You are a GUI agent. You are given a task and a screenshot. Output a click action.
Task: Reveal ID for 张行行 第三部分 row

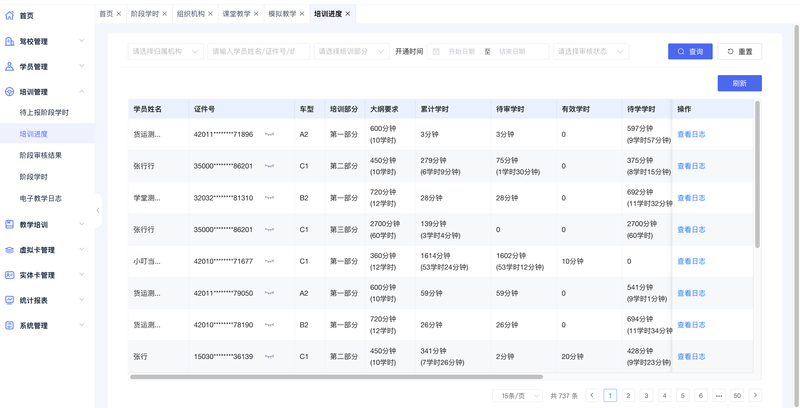269,230
